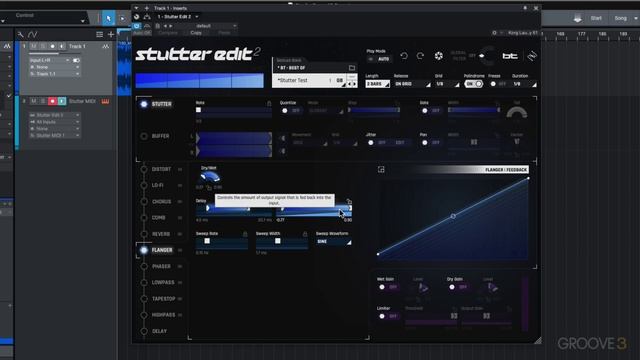Click the Flanger Feedback curve expand icon

point(381,169)
